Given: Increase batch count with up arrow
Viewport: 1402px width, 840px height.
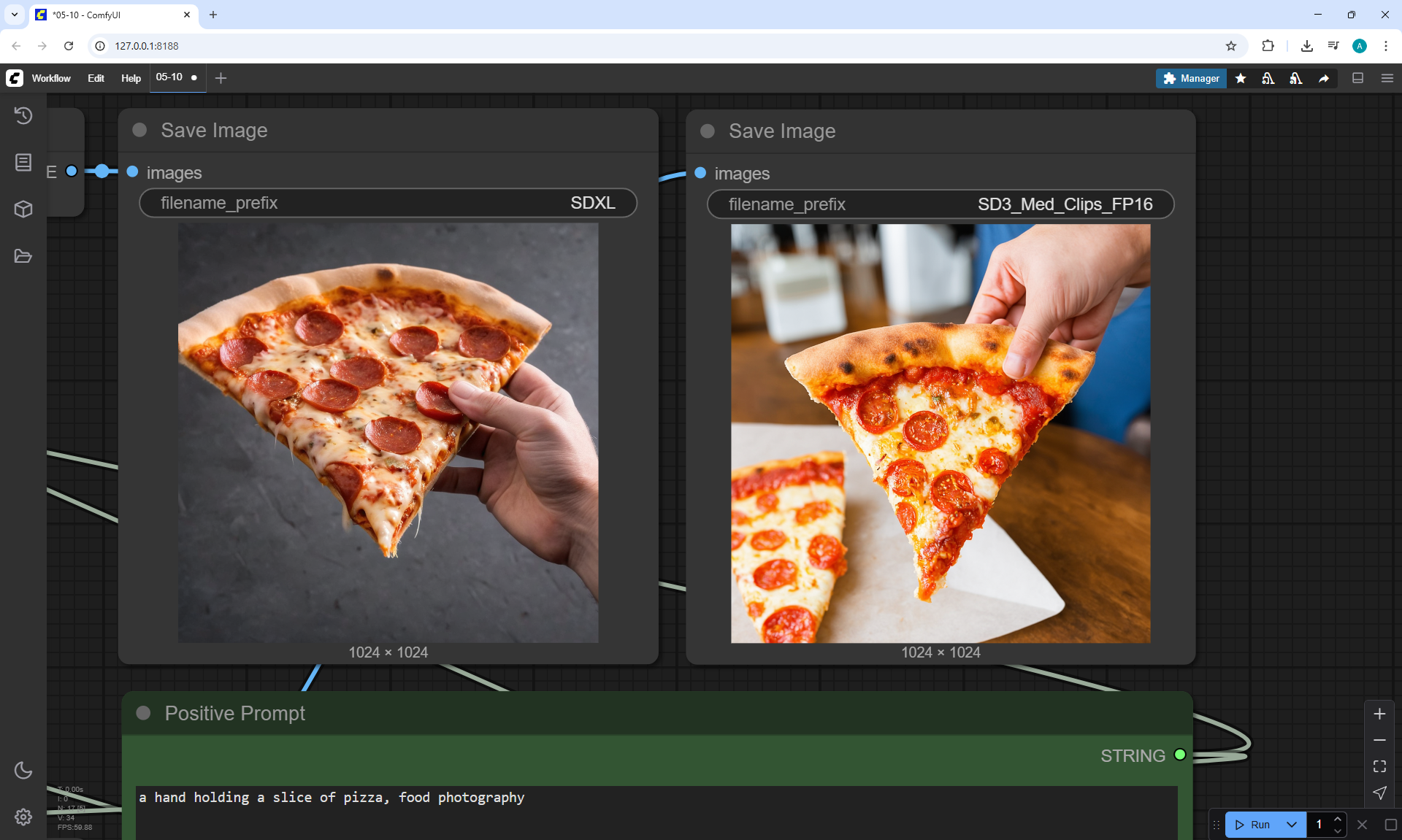Looking at the screenshot, I should (x=1338, y=819).
